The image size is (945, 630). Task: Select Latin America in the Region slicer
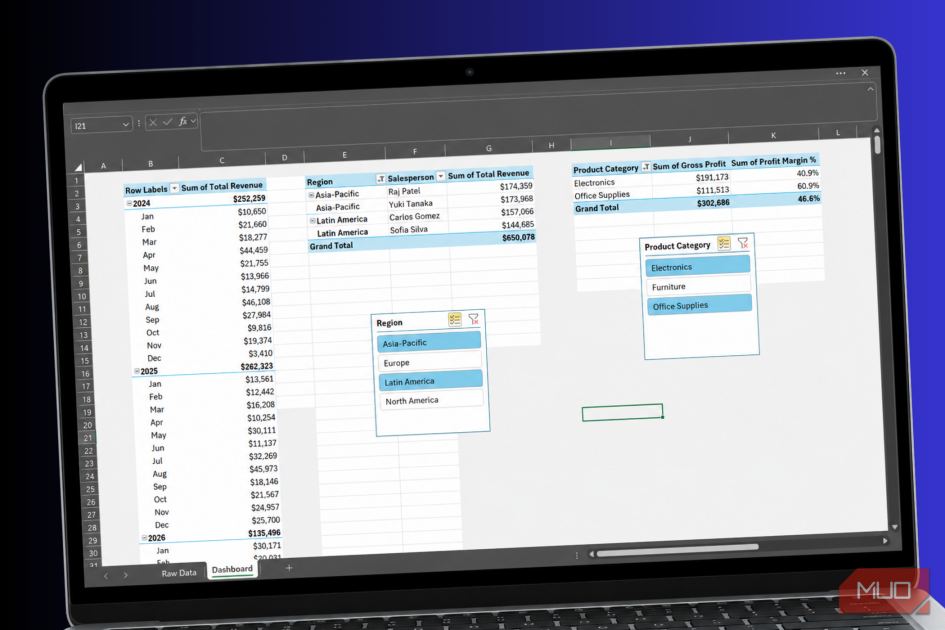(x=431, y=381)
